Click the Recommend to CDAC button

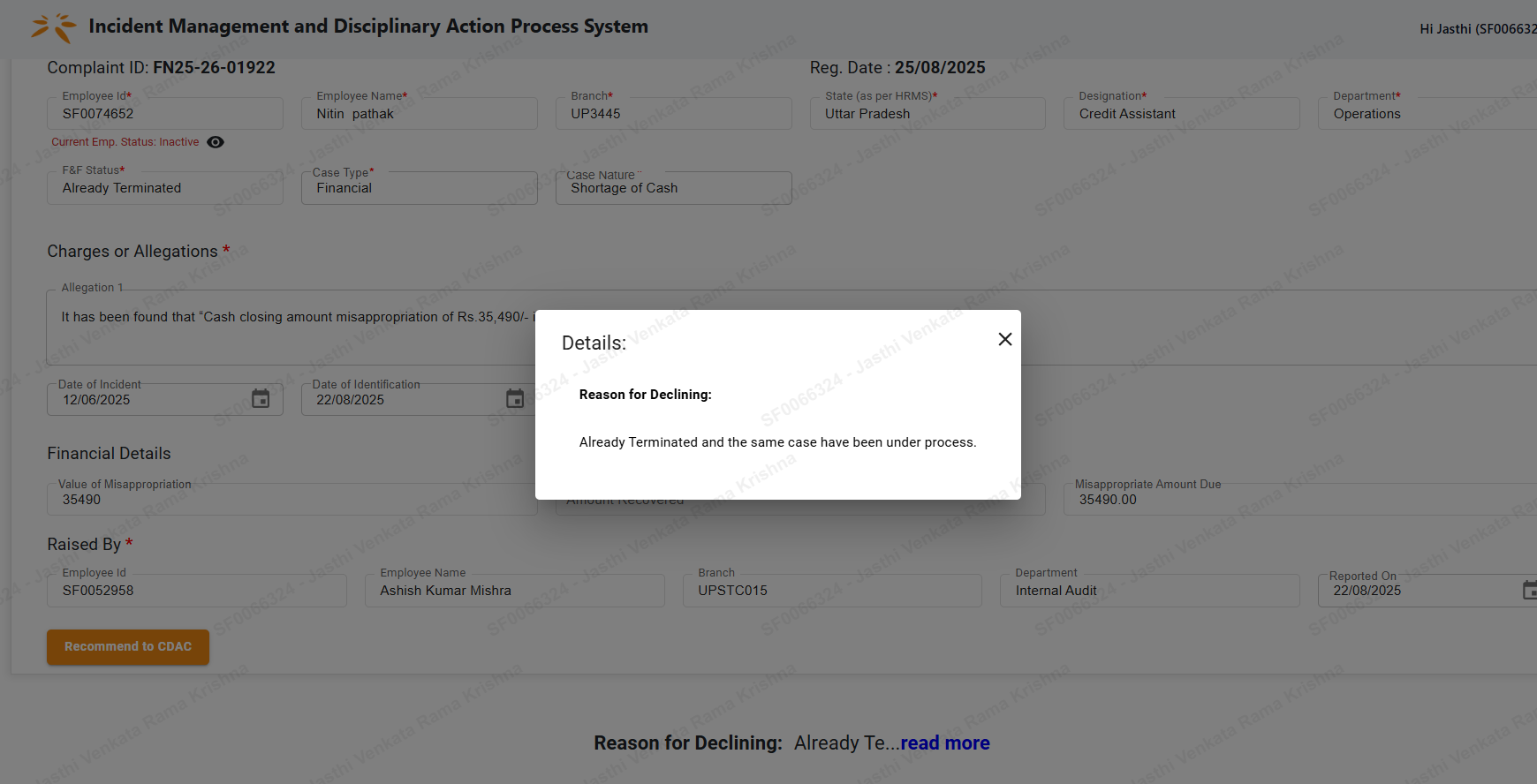coord(128,647)
